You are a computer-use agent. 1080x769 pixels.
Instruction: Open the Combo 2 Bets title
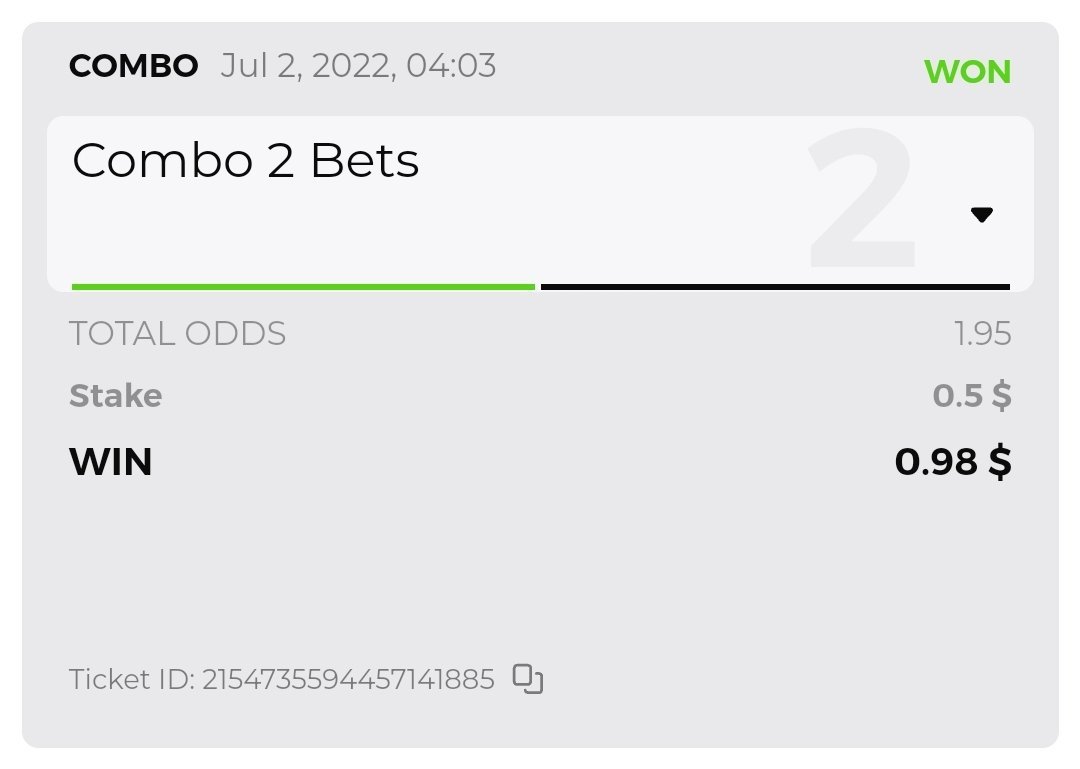pyautogui.click(x=246, y=160)
